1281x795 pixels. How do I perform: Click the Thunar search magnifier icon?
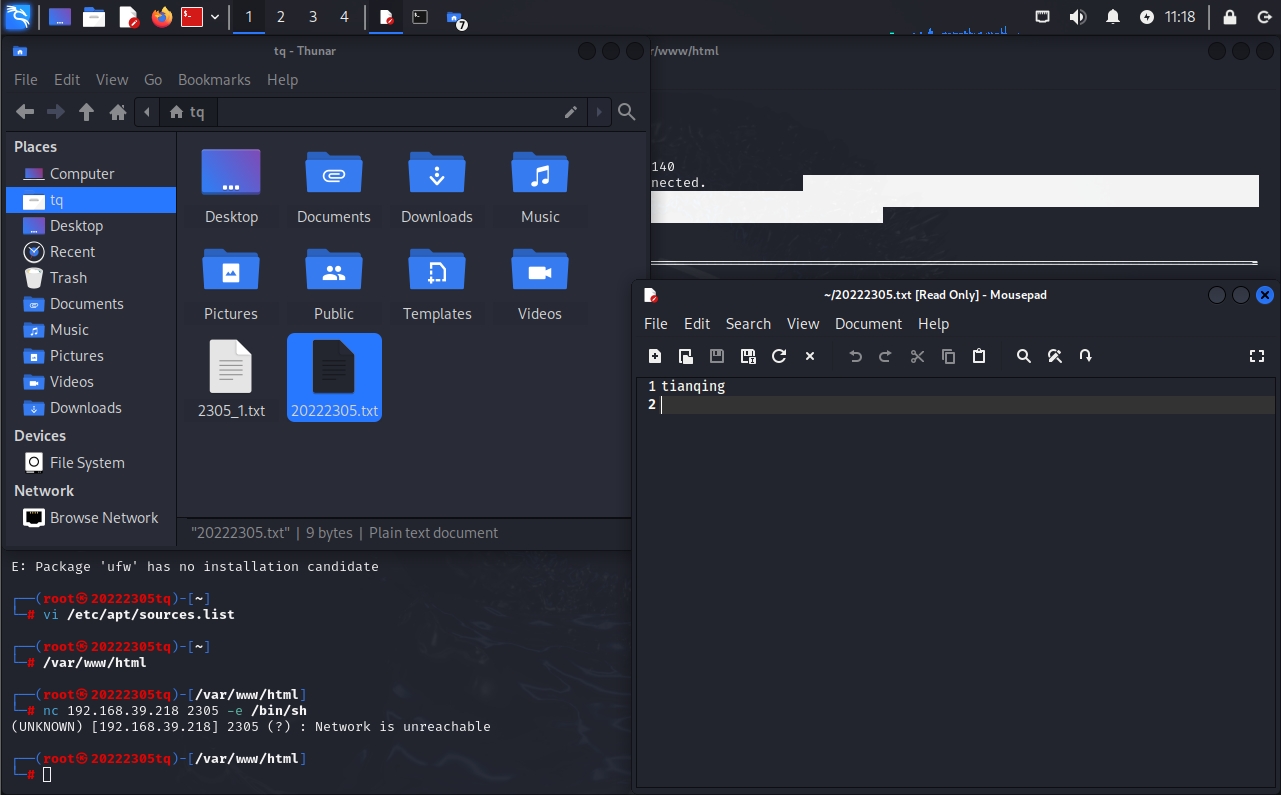pyautogui.click(x=627, y=112)
